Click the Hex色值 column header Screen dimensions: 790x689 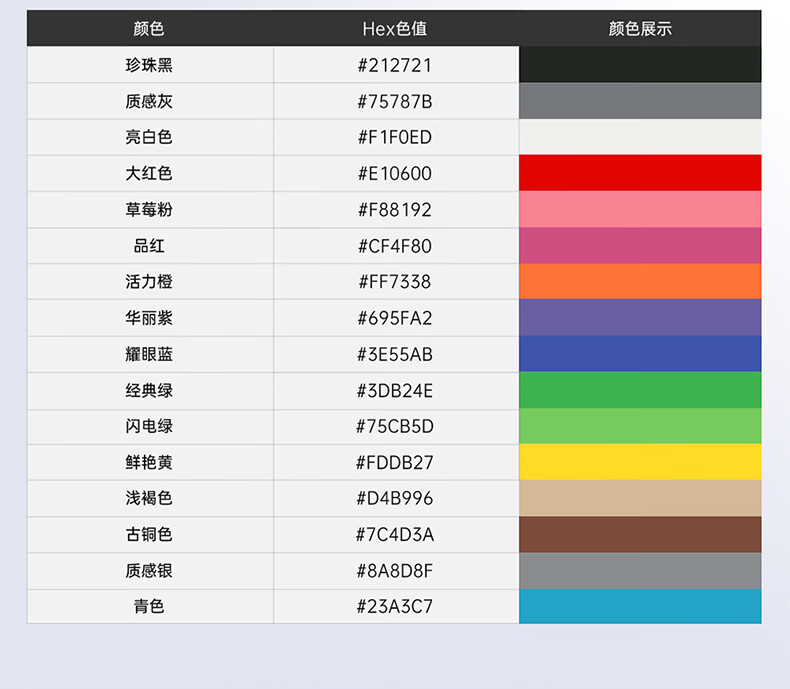(394, 29)
